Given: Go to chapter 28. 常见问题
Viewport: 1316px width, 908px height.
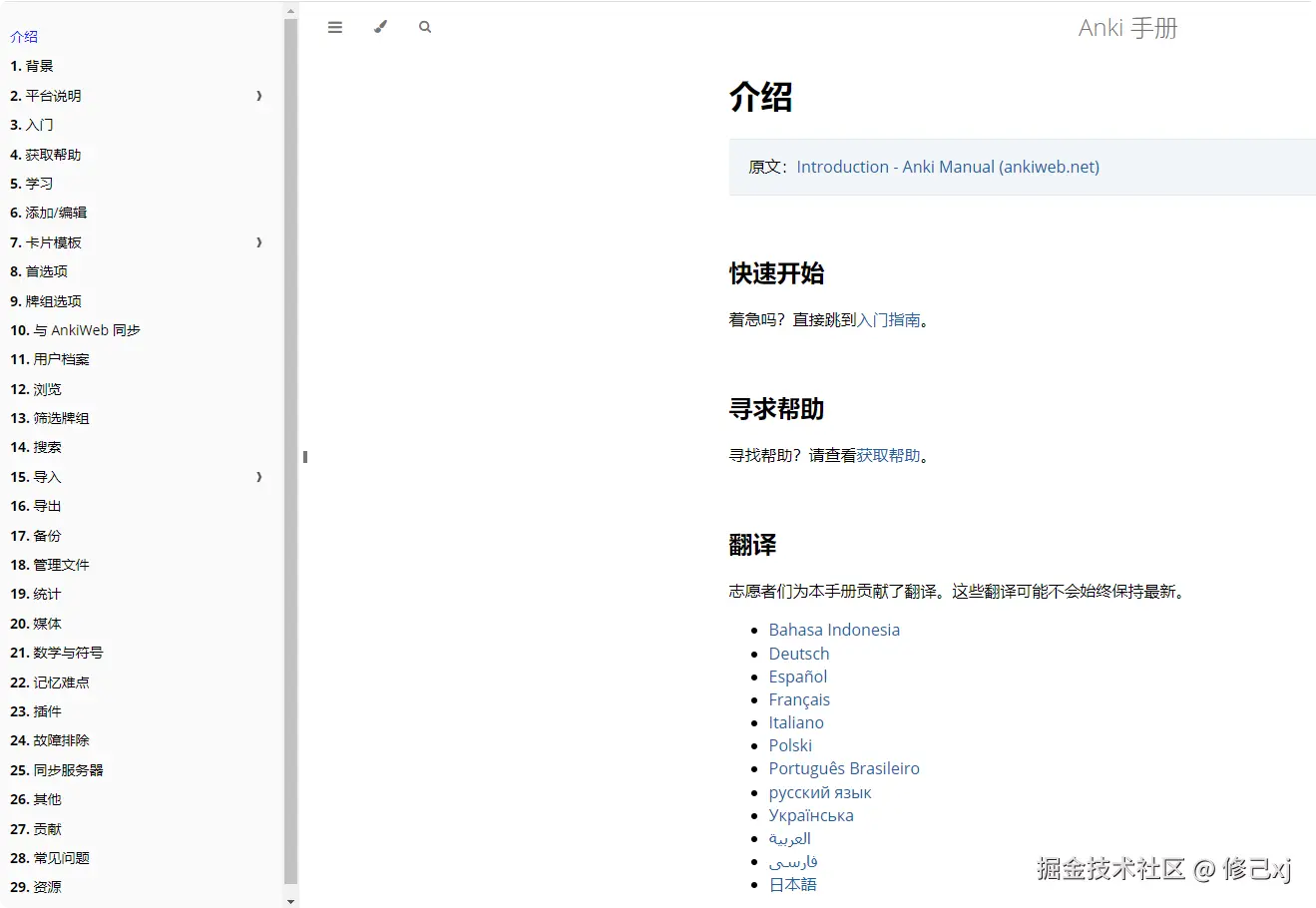Looking at the screenshot, I should click(x=50, y=858).
